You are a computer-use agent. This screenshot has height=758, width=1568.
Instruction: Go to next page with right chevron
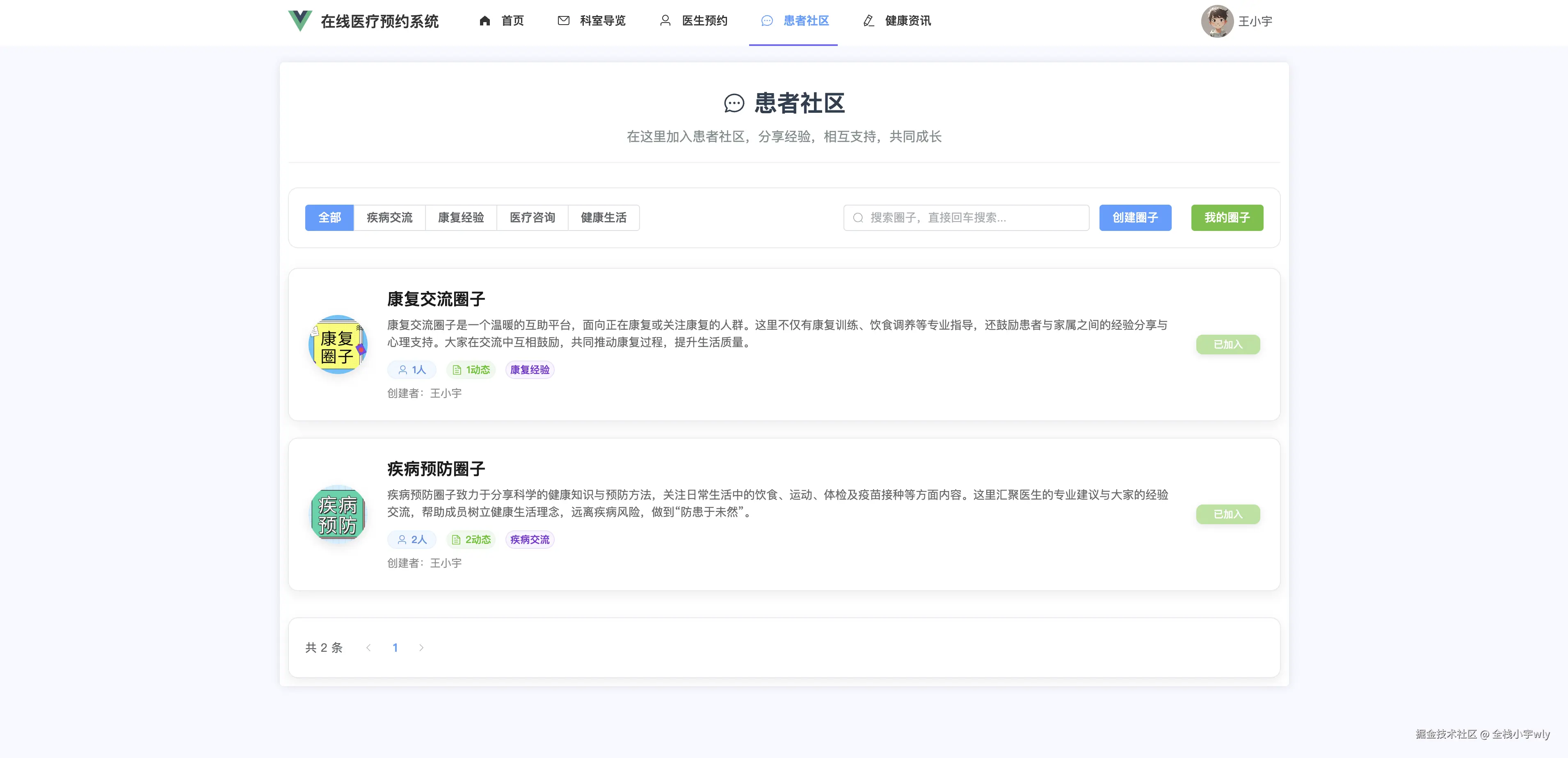click(421, 647)
